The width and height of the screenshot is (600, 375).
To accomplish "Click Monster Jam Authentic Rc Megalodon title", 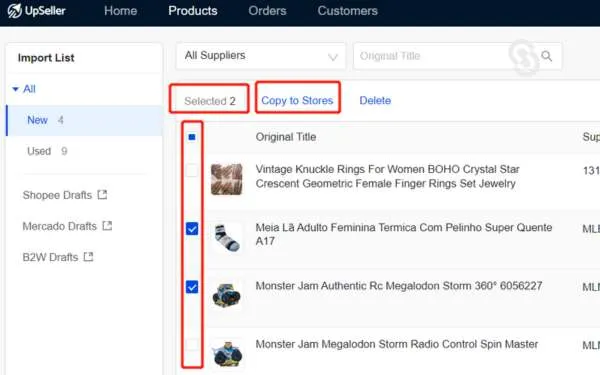I will coord(399,286).
